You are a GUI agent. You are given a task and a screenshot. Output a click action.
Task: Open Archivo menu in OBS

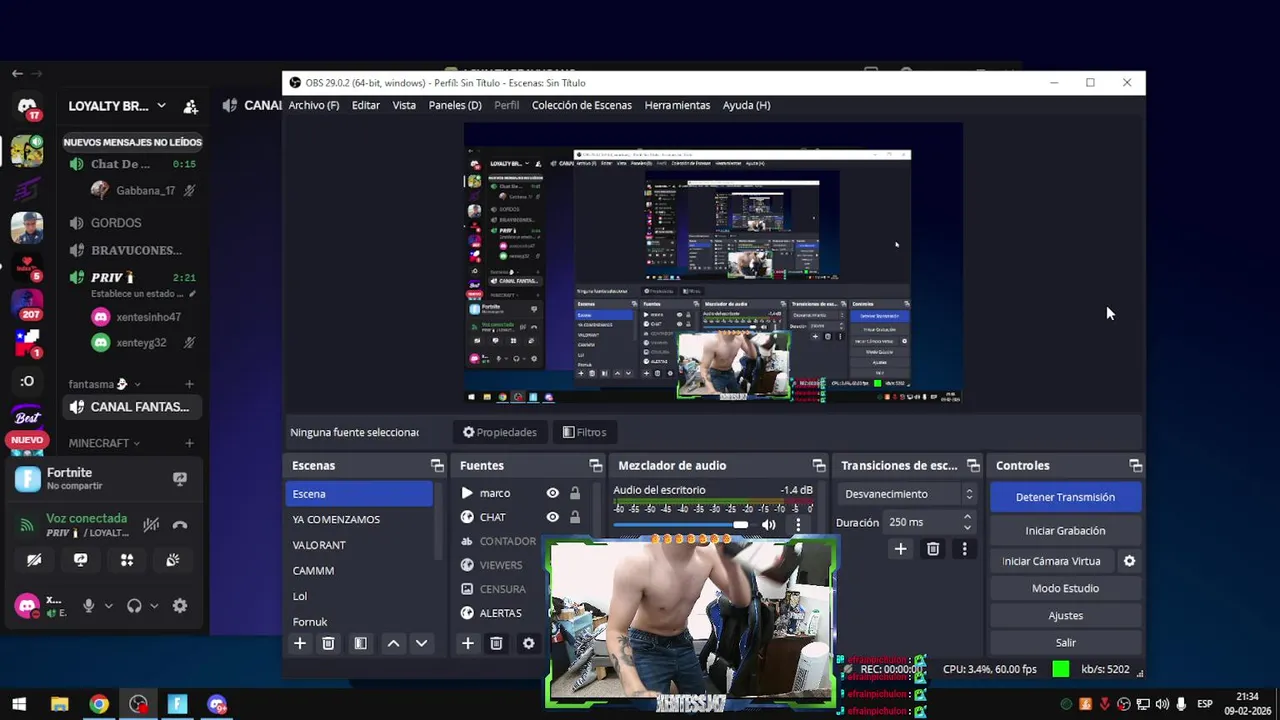(x=313, y=105)
